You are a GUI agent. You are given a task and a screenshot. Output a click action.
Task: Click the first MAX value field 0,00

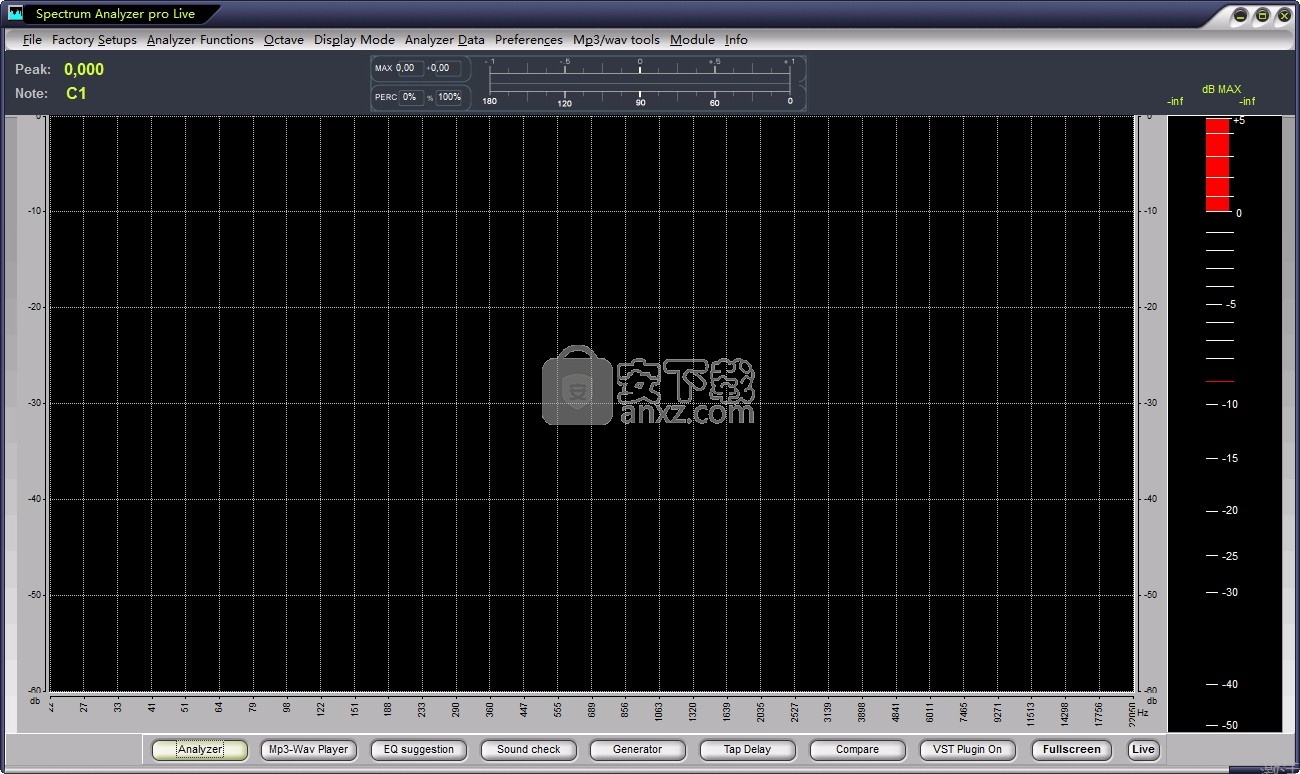(x=409, y=68)
